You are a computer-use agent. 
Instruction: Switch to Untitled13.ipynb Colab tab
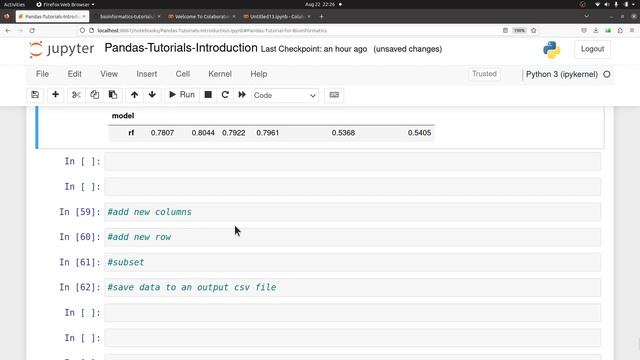(277, 16)
